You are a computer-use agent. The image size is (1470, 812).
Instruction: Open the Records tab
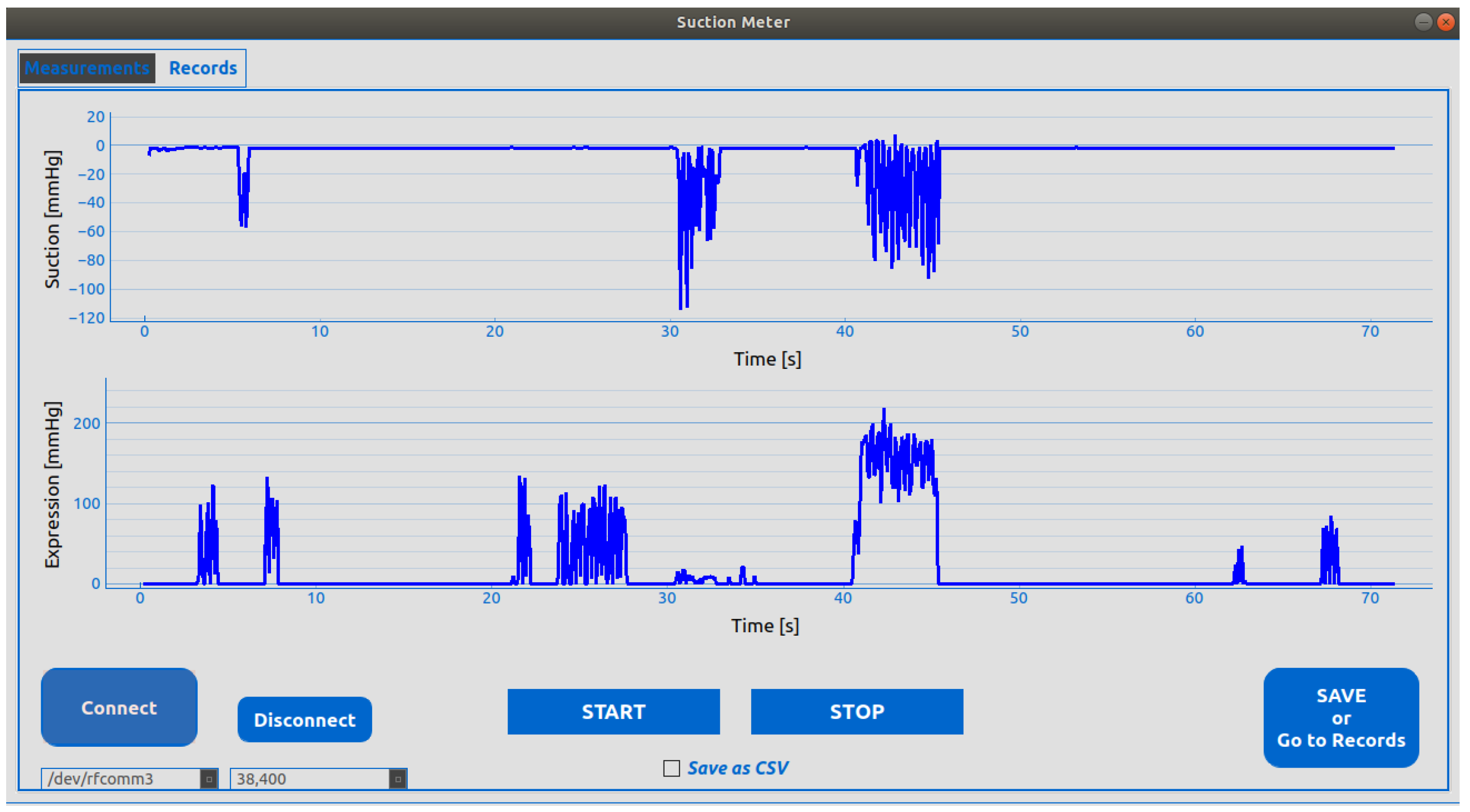[202, 68]
